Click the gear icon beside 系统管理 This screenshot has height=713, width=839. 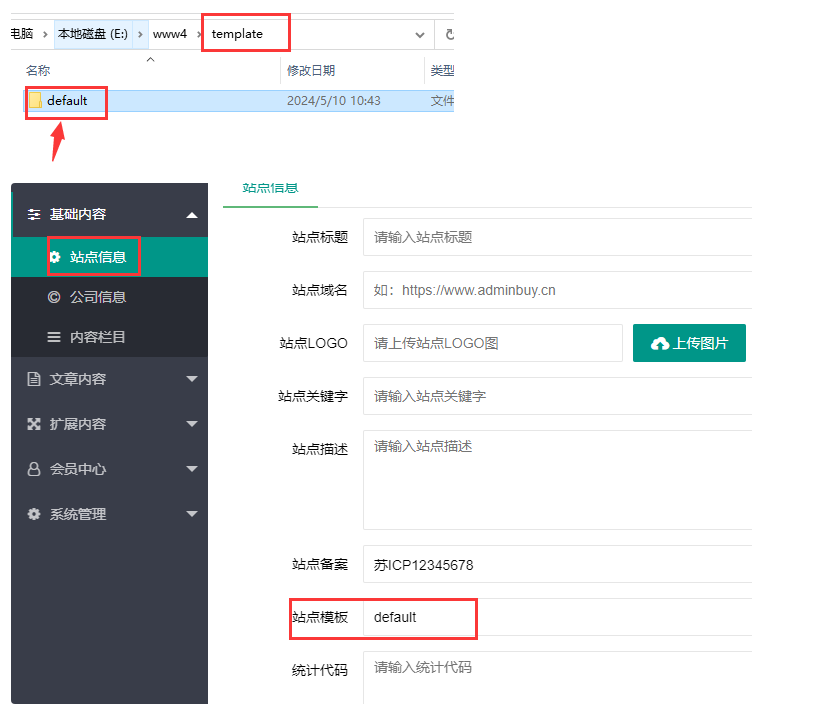[34, 514]
